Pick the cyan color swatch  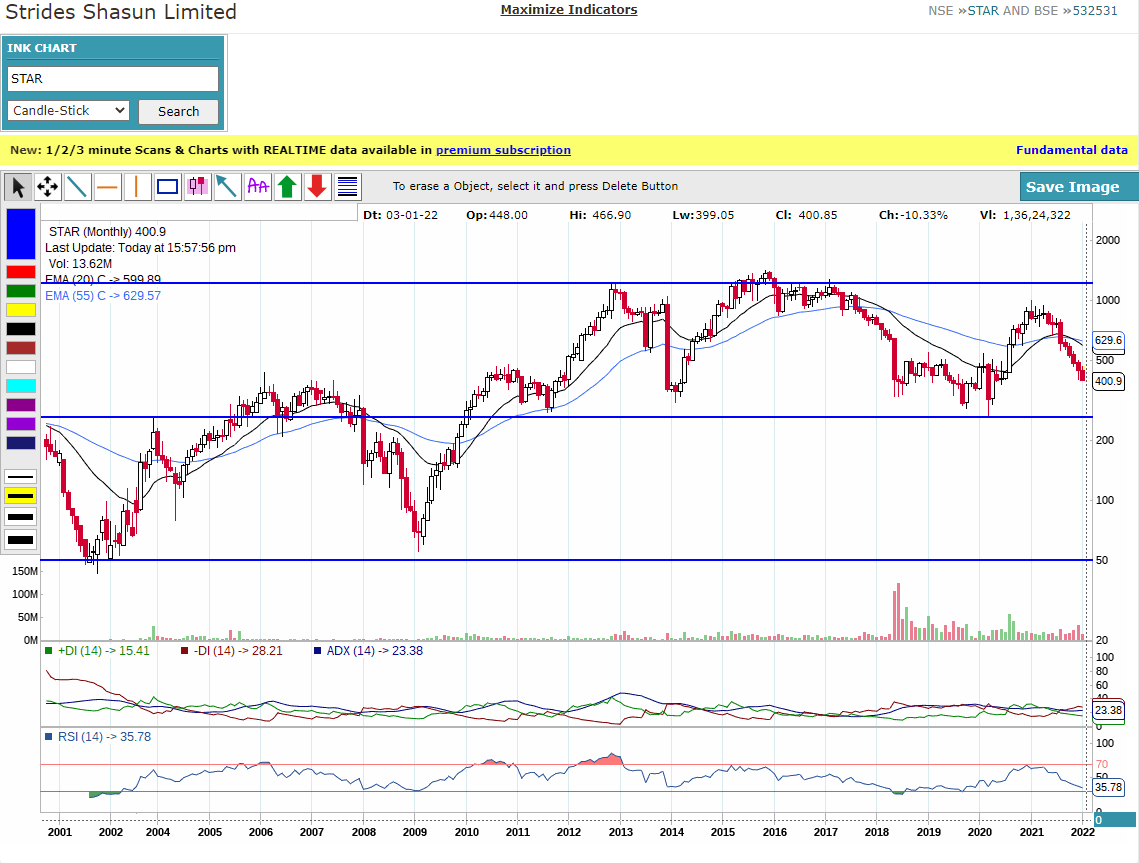(x=21, y=386)
